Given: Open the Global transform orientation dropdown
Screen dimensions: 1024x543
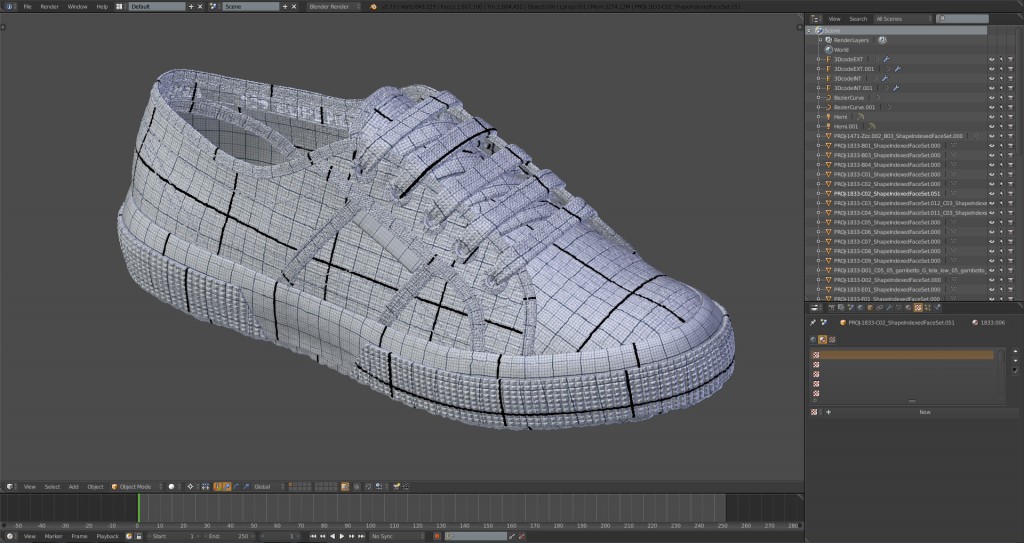Looking at the screenshot, I should (268, 487).
